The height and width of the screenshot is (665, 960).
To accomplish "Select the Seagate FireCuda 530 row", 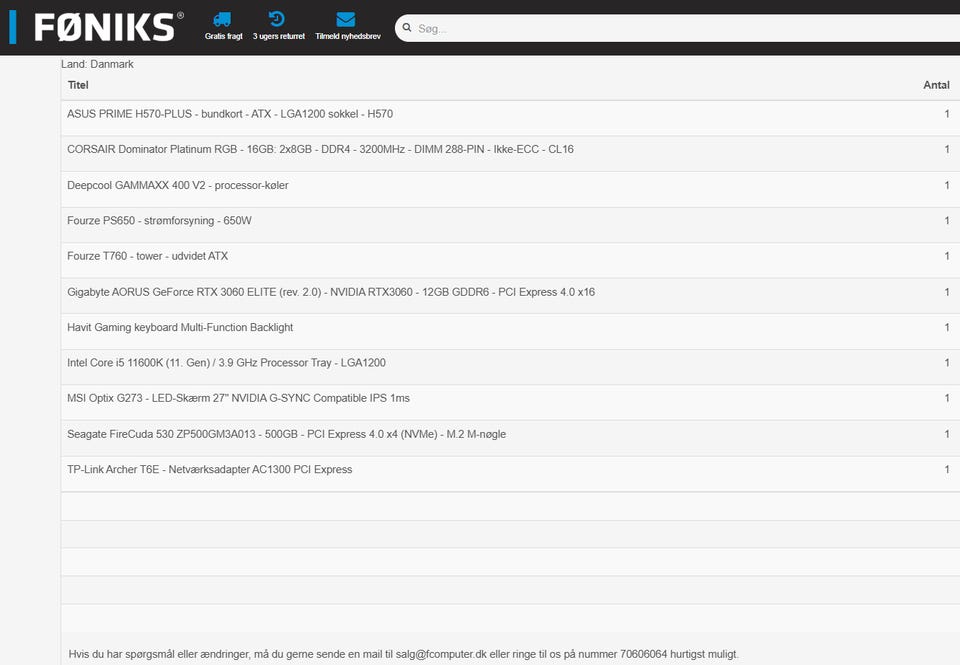I will coord(510,438).
